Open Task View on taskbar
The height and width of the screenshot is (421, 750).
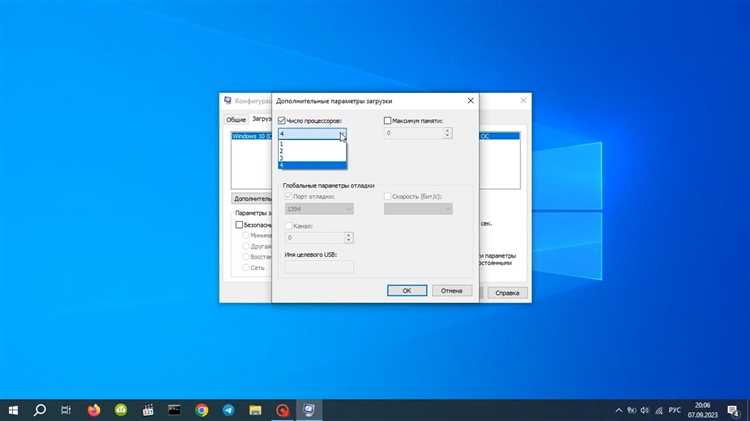click(66, 410)
